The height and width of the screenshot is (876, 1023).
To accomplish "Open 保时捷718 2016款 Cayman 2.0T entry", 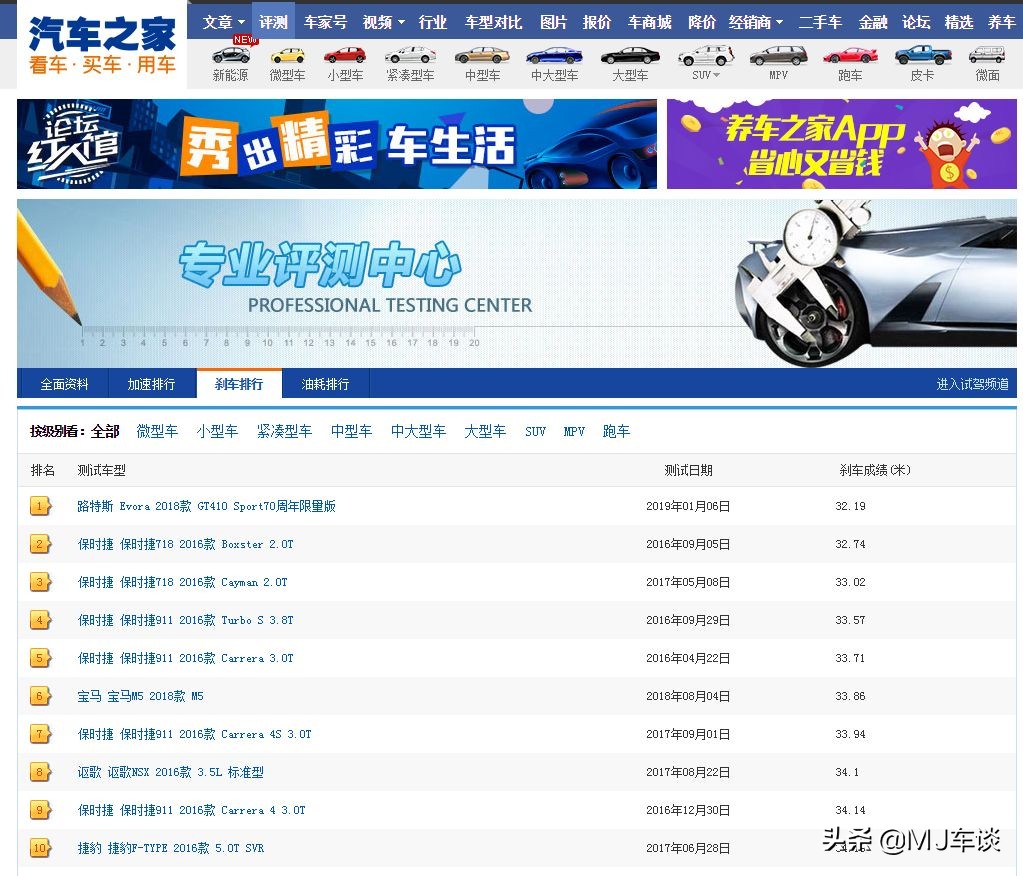I will (182, 582).
